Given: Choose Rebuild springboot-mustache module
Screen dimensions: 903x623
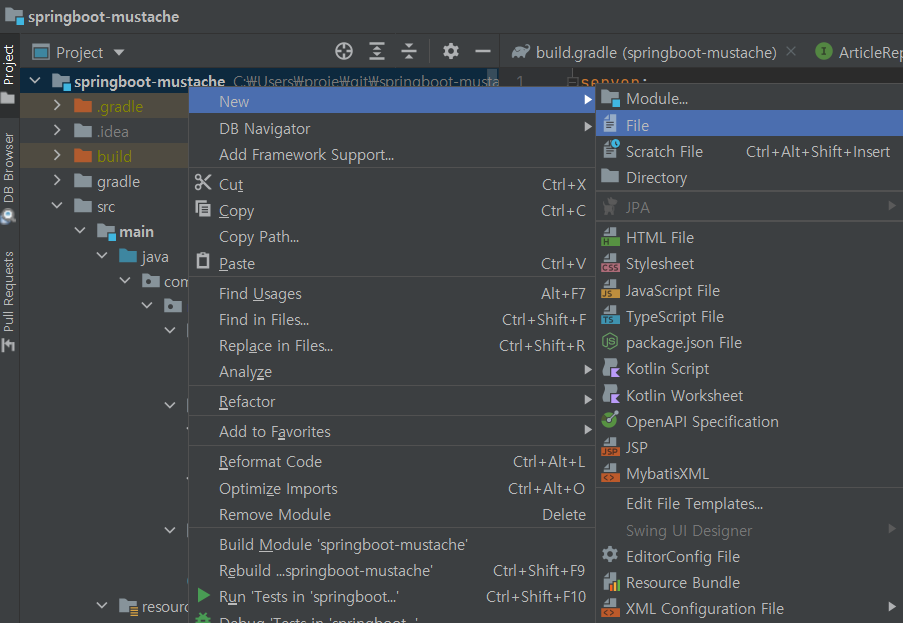Looking at the screenshot, I should click(392, 571).
